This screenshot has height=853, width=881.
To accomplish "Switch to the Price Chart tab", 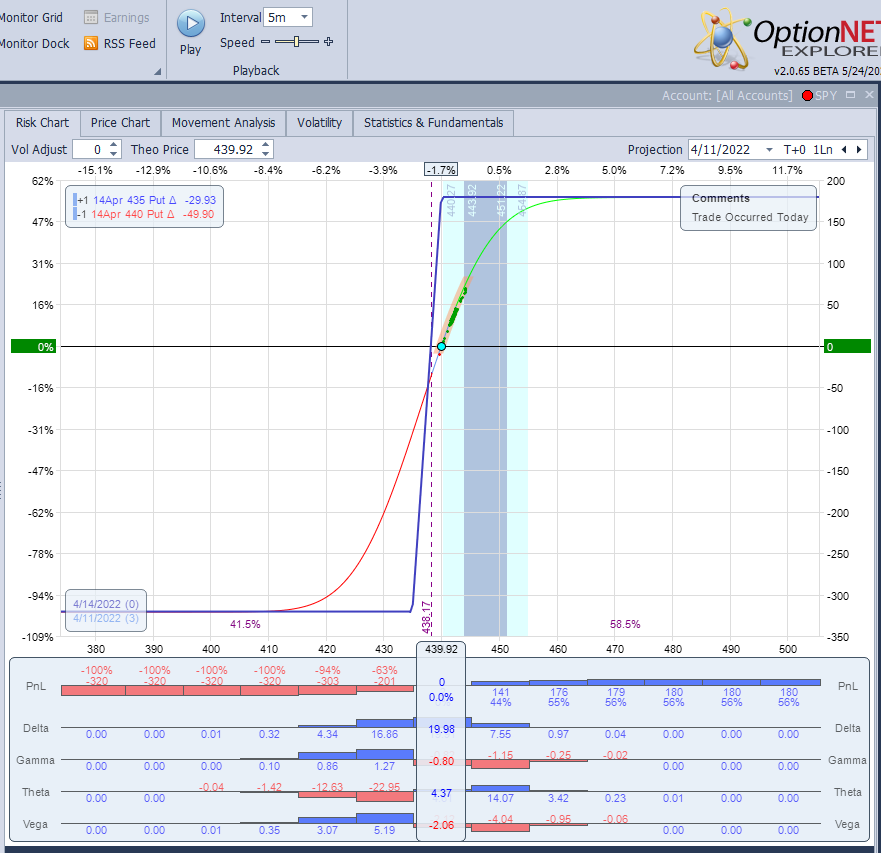I will coord(120,123).
